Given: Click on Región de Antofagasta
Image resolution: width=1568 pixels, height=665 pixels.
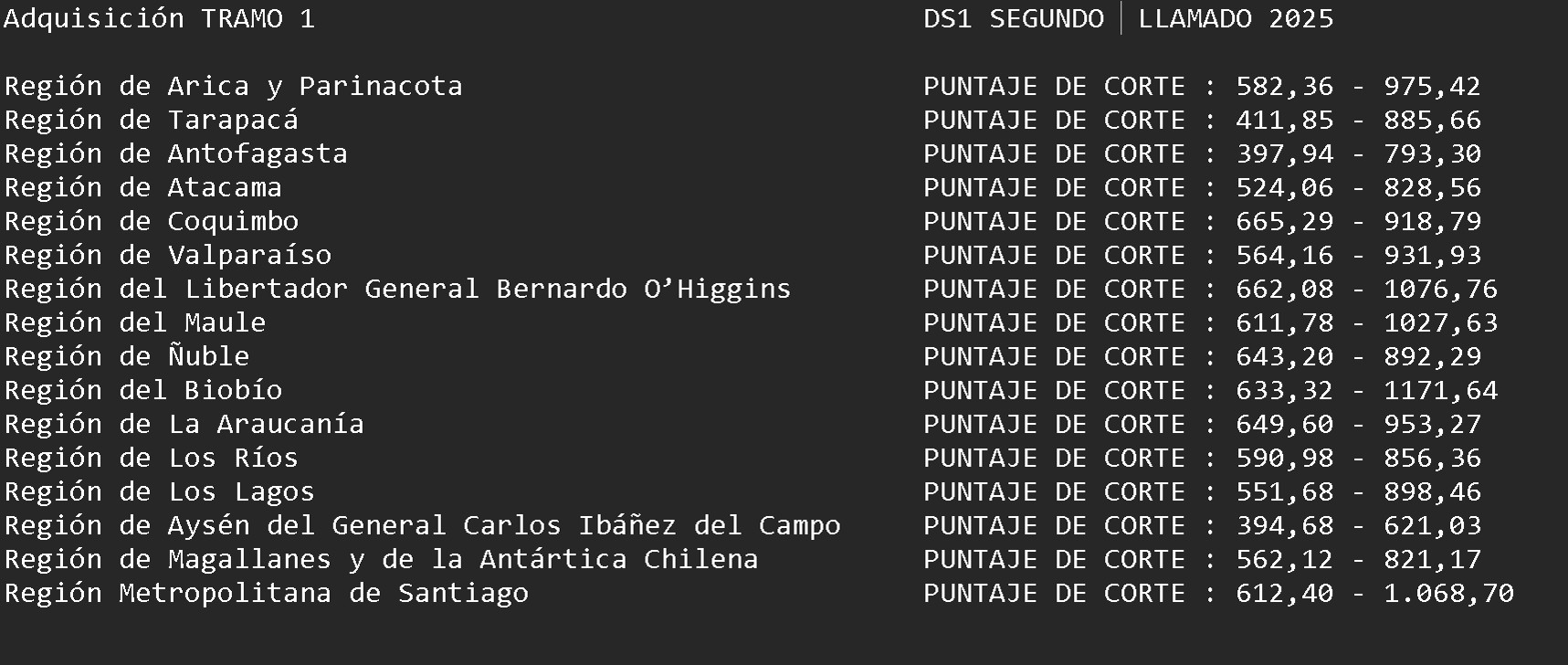Looking at the screenshot, I should coord(175,153).
